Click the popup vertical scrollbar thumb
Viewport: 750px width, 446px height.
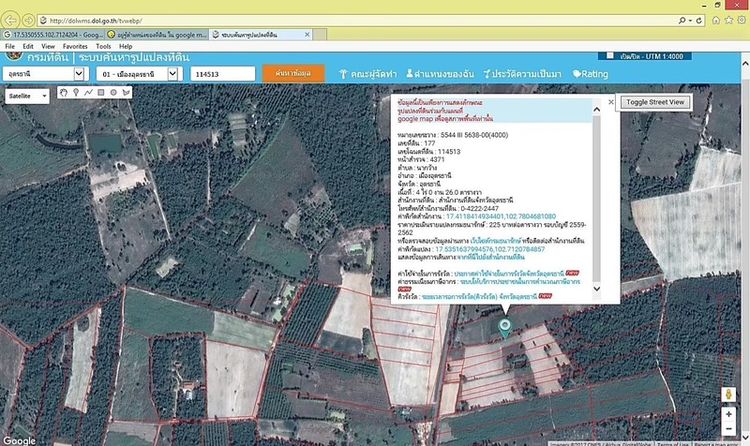(596, 199)
